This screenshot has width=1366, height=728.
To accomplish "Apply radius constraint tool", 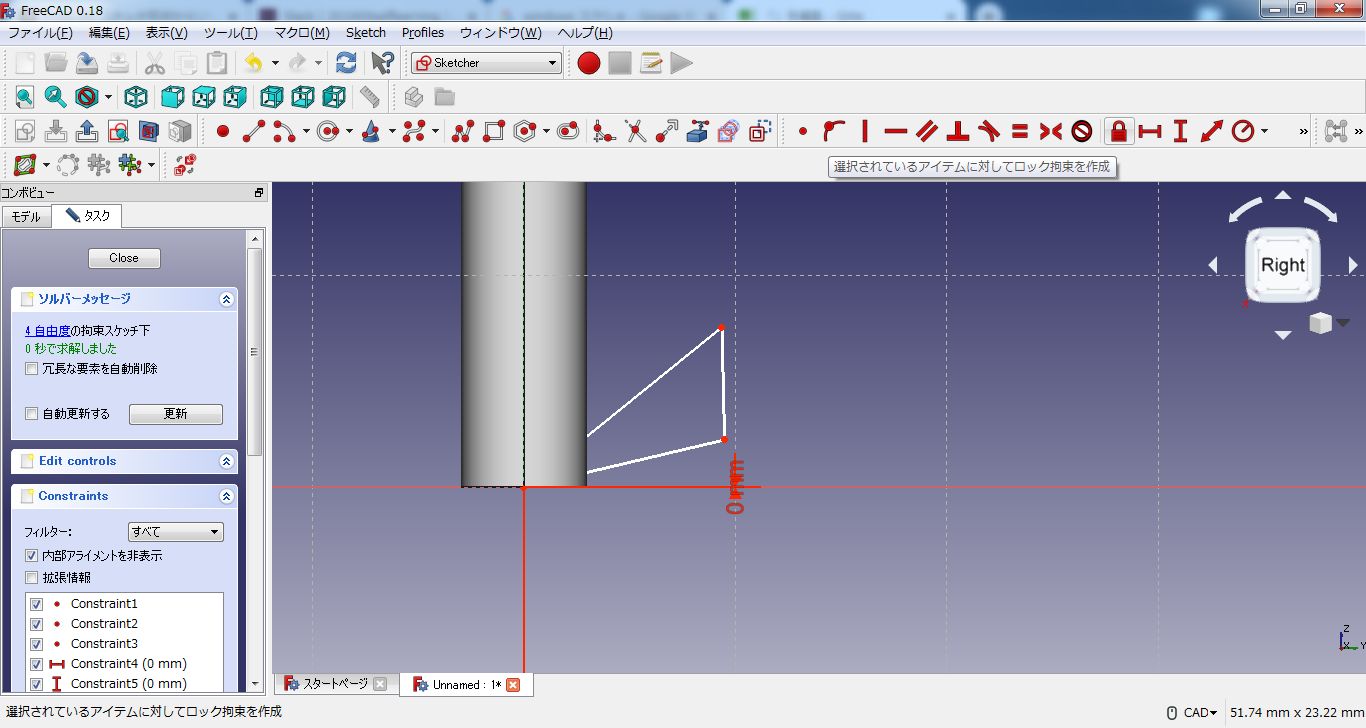I will [1243, 131].
